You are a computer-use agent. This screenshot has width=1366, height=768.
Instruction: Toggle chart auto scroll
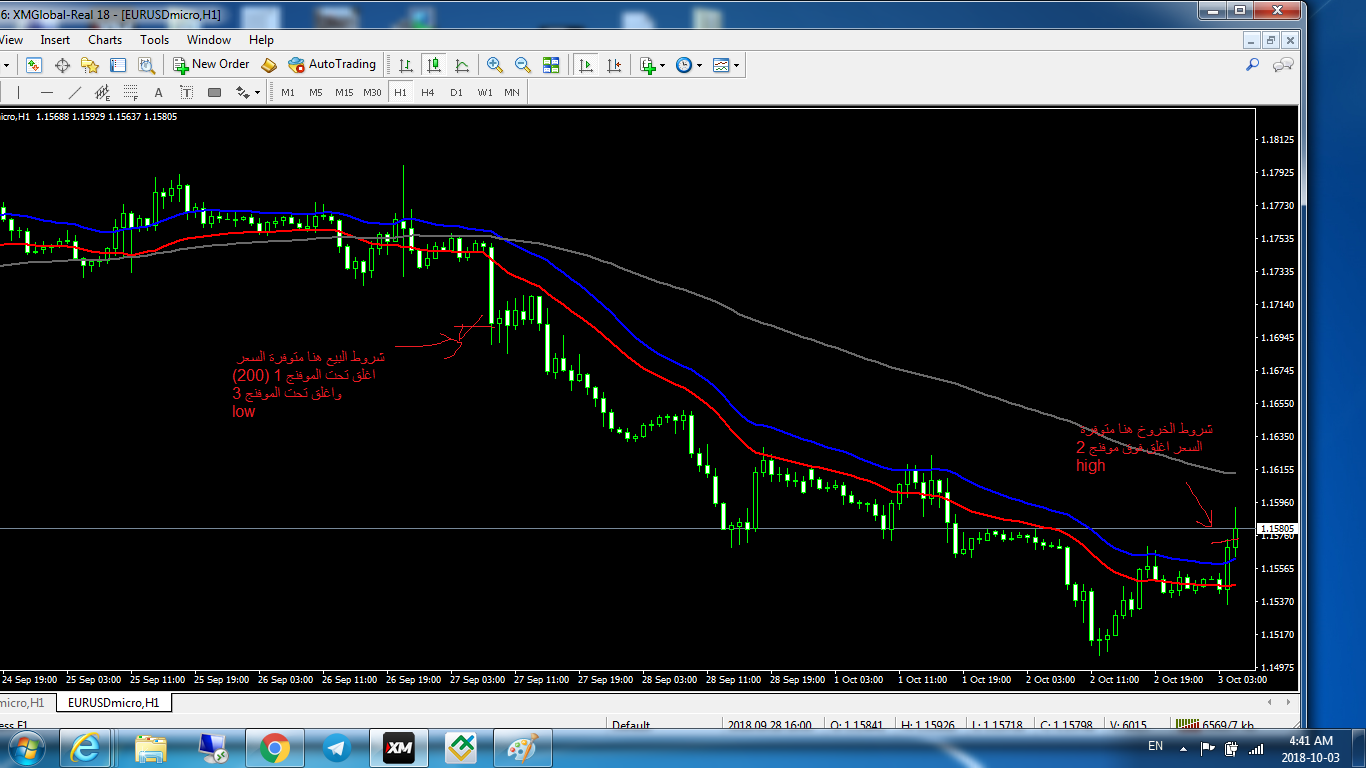click(586, 65)
